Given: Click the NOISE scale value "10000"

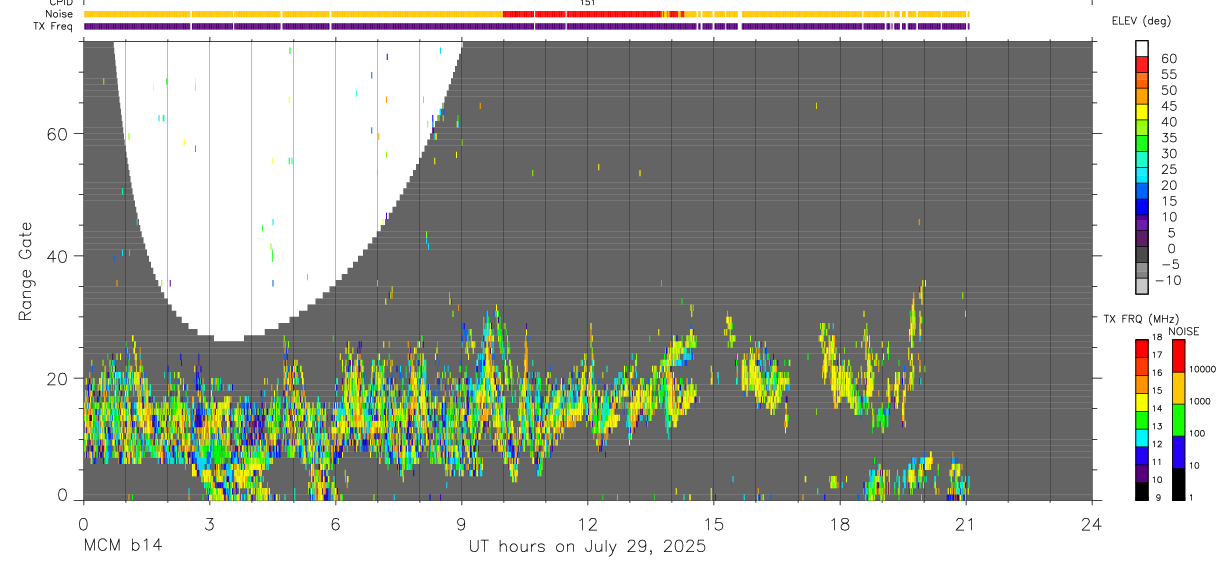Looking at the screenshot, I should point(1202,370).
